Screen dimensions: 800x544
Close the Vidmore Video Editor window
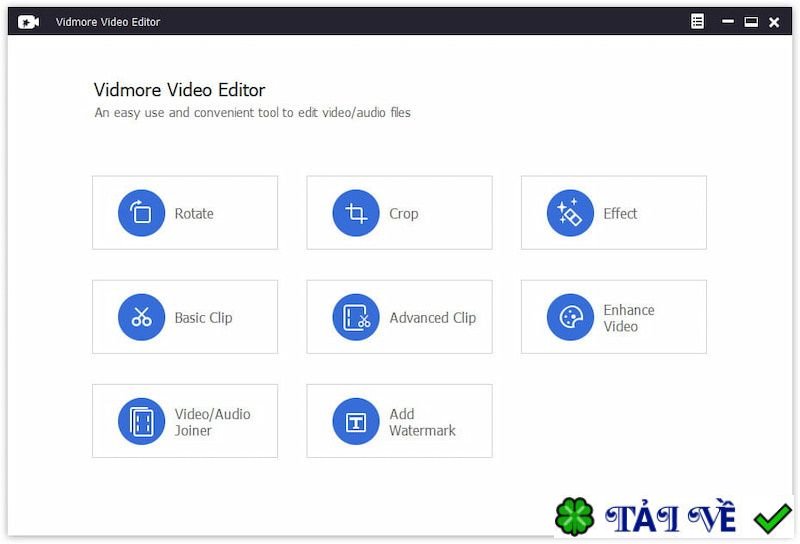pos(774,22)
